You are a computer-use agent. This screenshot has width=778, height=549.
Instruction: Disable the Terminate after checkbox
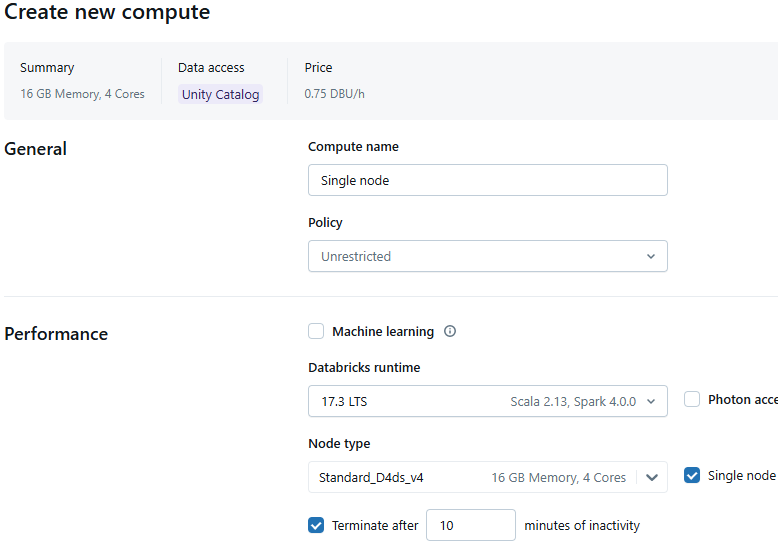[x=316, y=526]
